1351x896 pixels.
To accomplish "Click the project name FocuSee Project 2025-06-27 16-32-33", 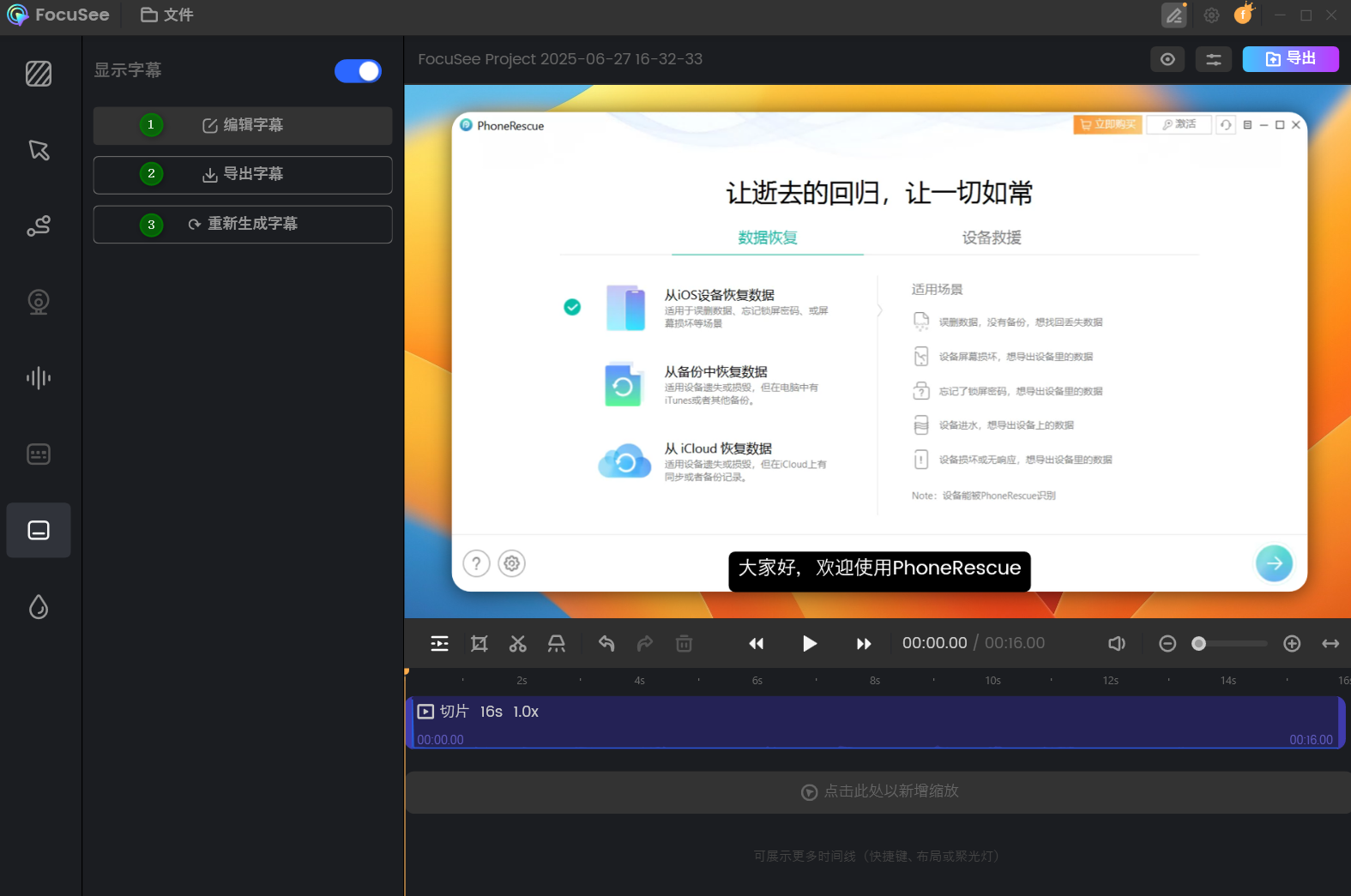I will 560,59.
